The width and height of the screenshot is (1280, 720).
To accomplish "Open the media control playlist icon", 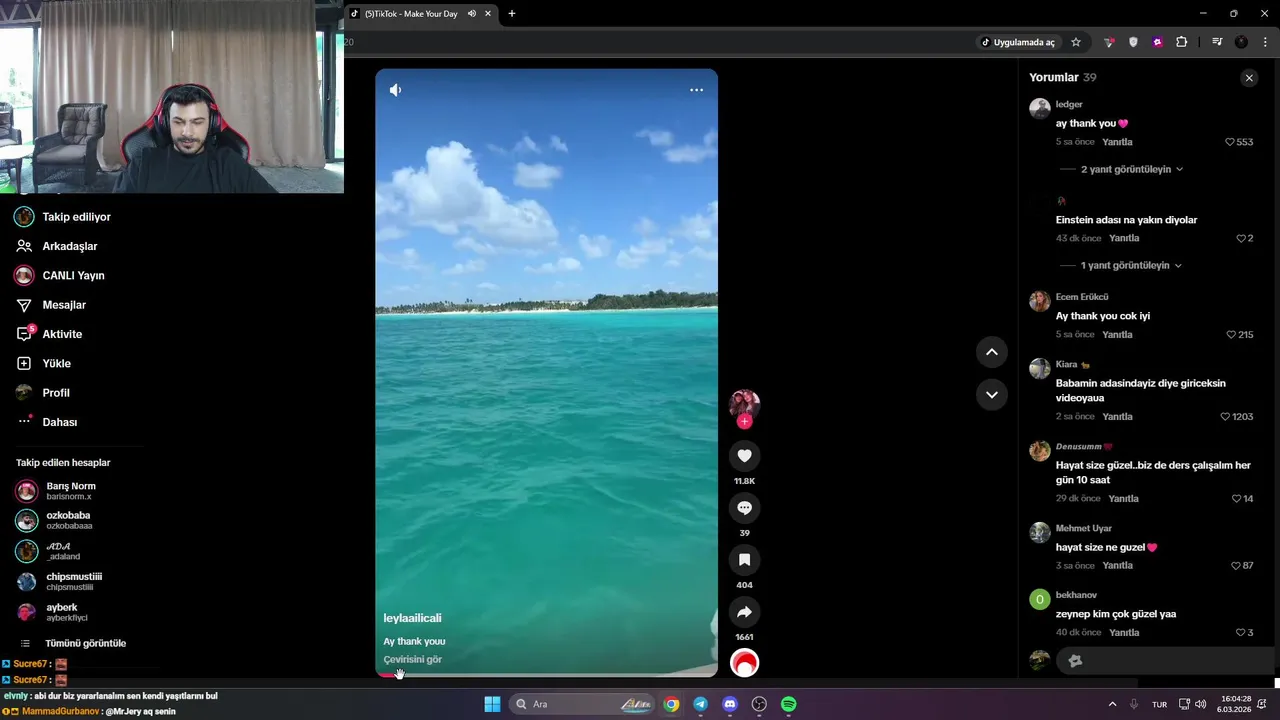I will tap(1217, 42).
